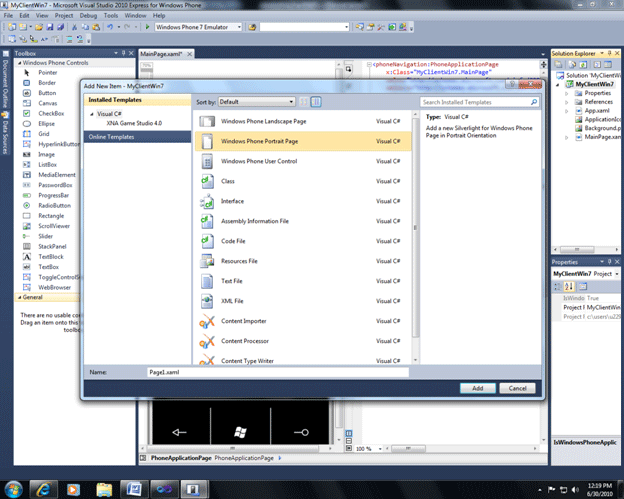
Task: Expand the References node in Solution Explorer
Action: coord(567,102)
